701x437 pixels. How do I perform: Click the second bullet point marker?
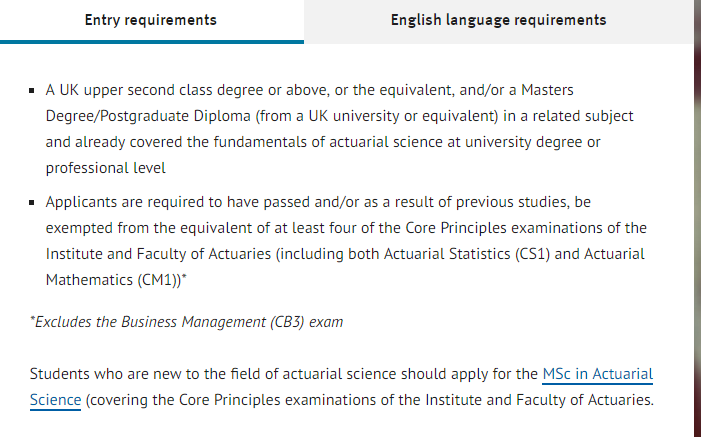pos(32,203)
